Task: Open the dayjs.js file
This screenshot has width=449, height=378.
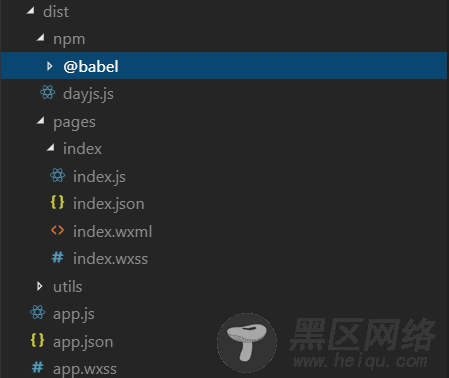Action: pos(88,94)
